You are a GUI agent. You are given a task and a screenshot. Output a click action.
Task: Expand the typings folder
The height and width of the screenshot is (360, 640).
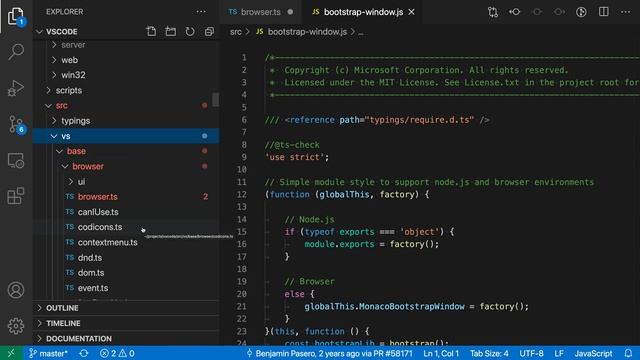[x=54, y=121]
